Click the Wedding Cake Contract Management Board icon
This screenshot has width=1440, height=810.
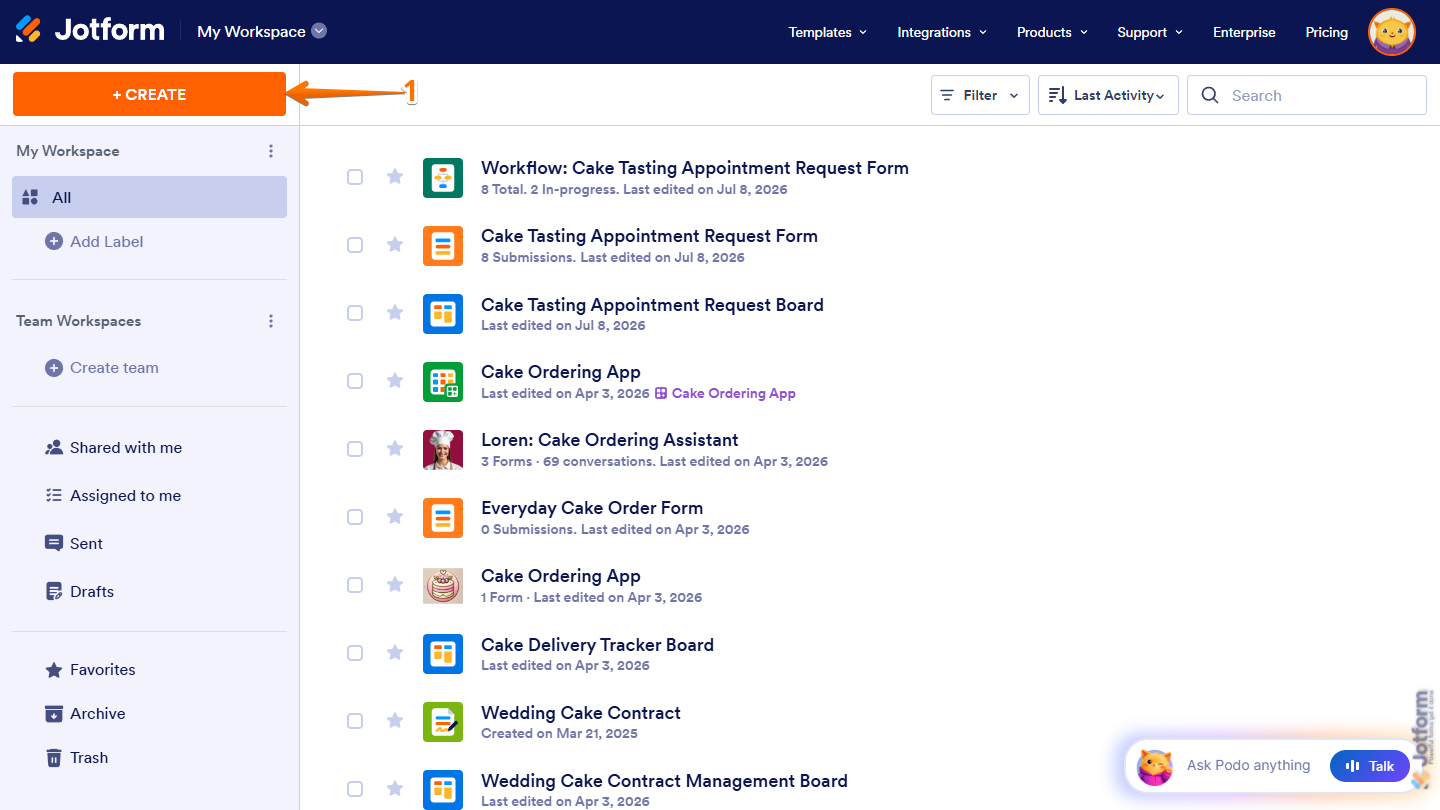(x=443, y=790)
